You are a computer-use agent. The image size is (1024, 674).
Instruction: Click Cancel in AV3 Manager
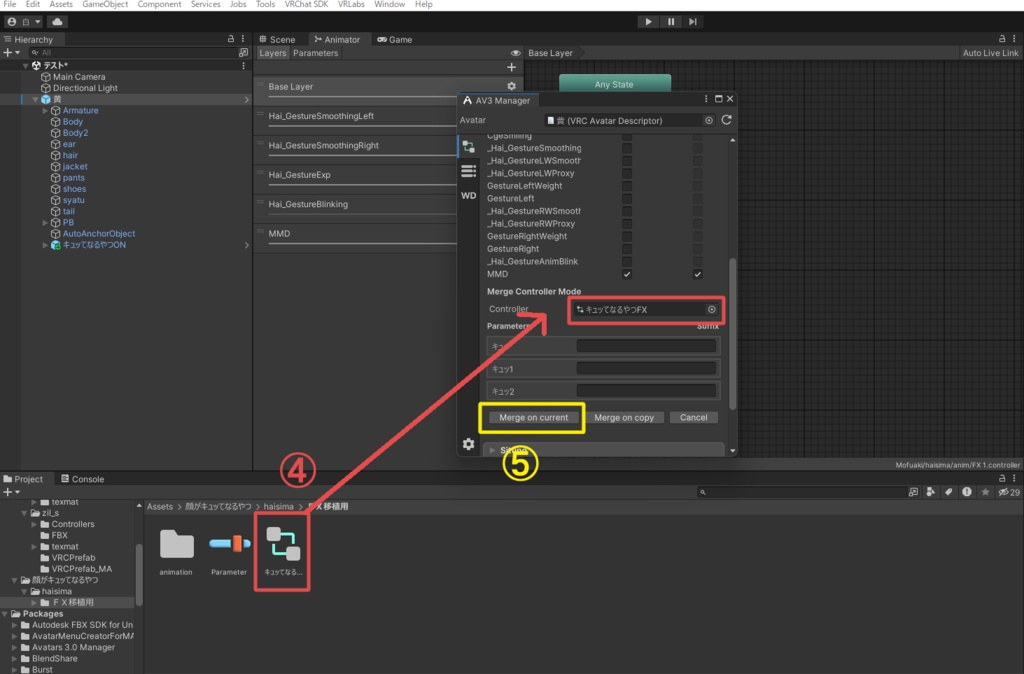pos(694,417)
